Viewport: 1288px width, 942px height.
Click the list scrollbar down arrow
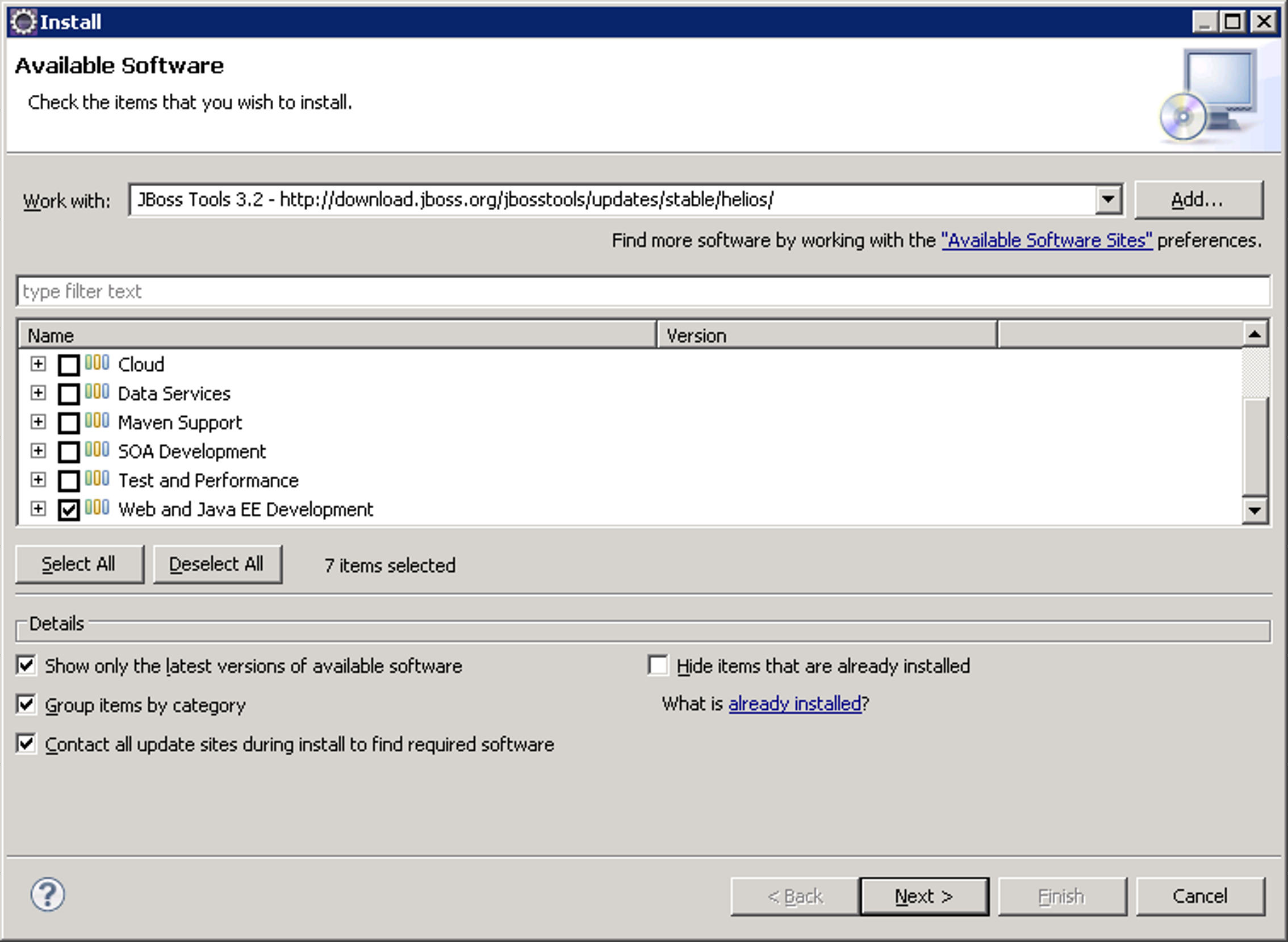pos(1254,510)
